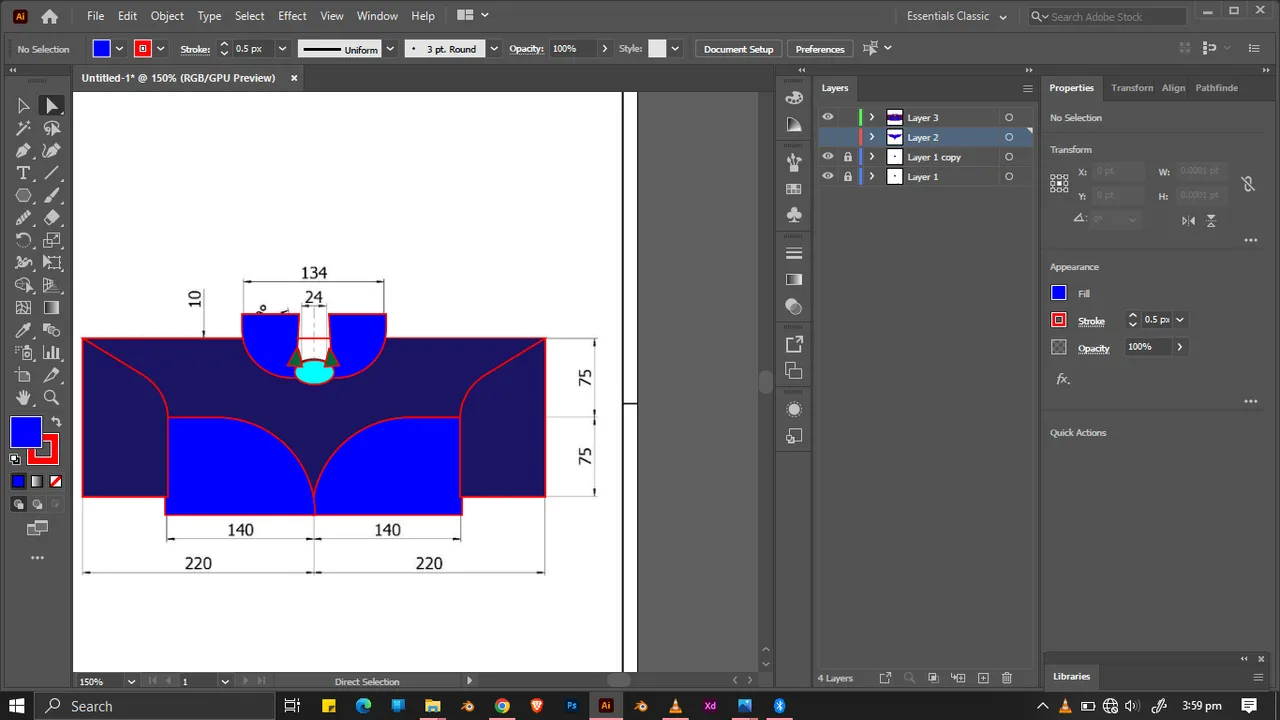The width and height of the screenshot is (1280, 720).
Task: Expand Layer 3 contents arrow
Action: click(871, 117)
